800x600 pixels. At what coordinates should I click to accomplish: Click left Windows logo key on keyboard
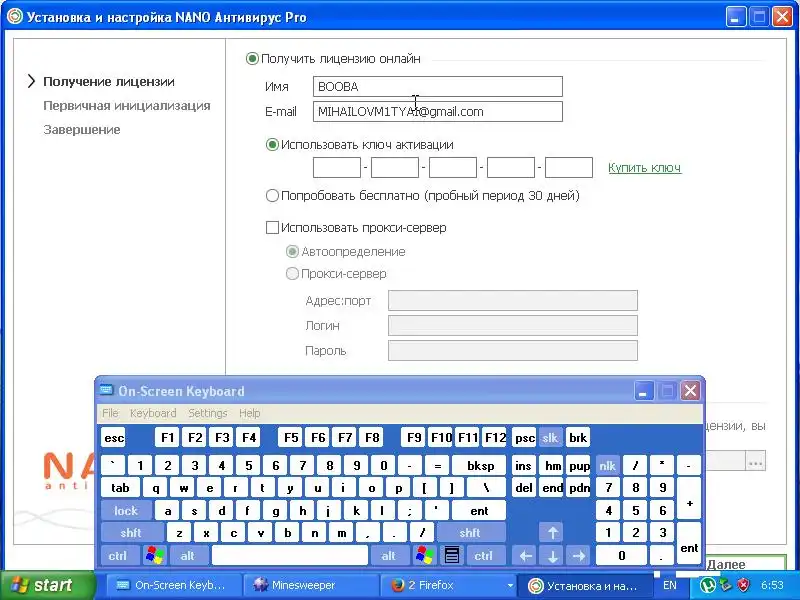155,556
